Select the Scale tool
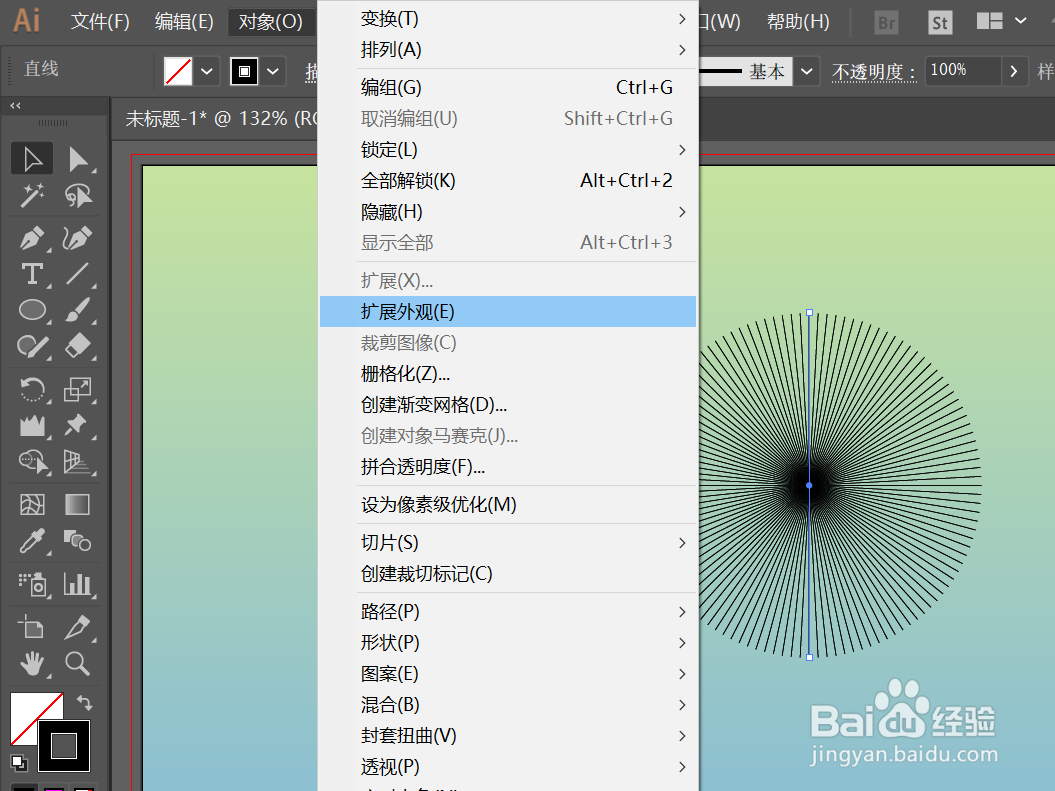This screenshot has width=1055, height=791. pyautogui.click(x=78, y=389)
